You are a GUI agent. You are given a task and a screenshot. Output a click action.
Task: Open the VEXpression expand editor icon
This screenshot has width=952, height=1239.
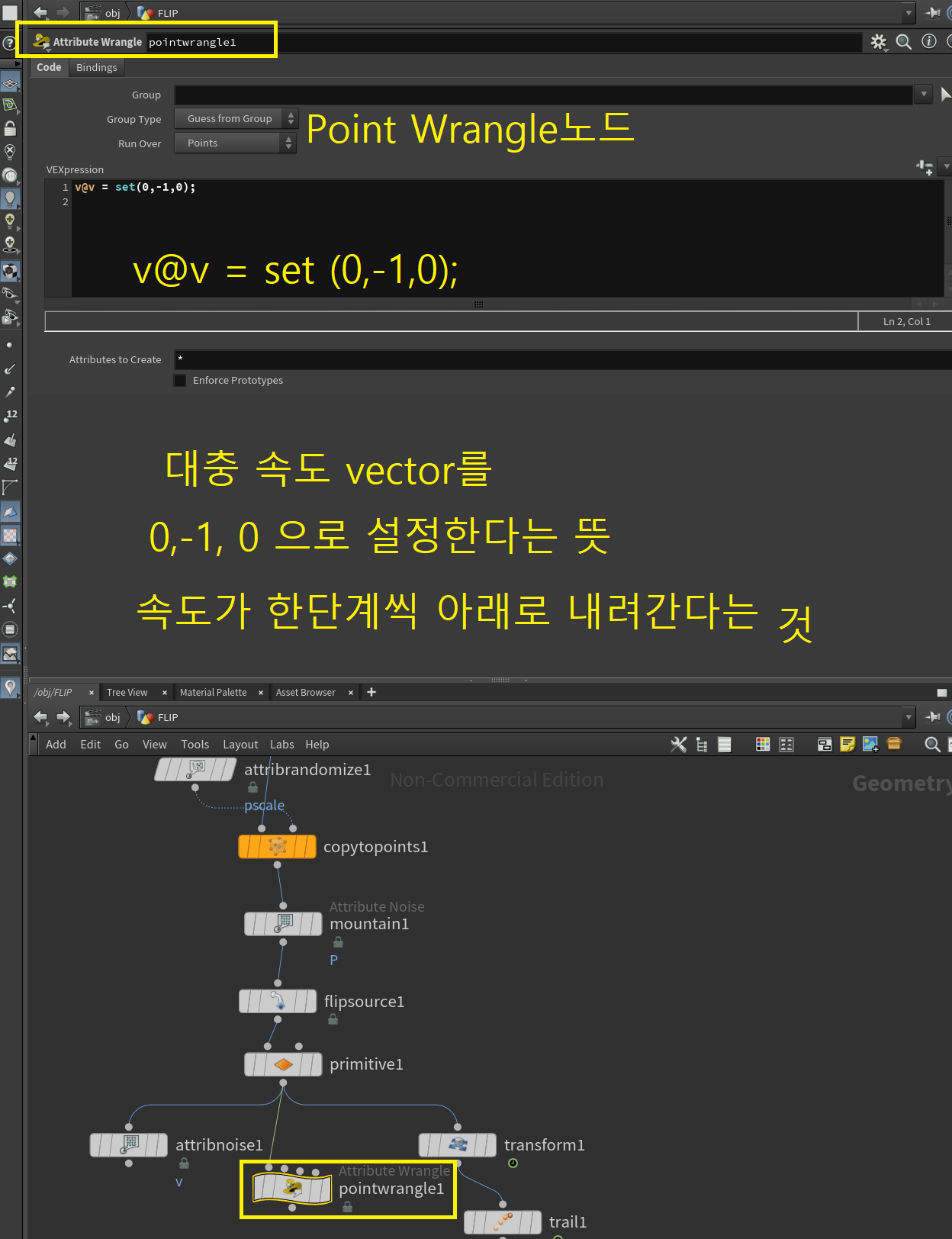[x=925, y=167]
